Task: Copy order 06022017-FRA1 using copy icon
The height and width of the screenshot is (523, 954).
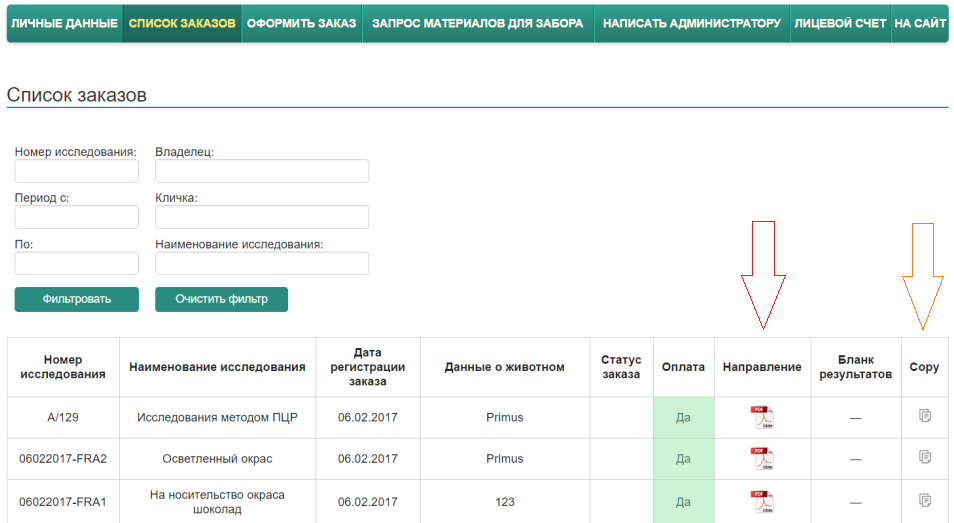Action: click(x=925, y=500)
